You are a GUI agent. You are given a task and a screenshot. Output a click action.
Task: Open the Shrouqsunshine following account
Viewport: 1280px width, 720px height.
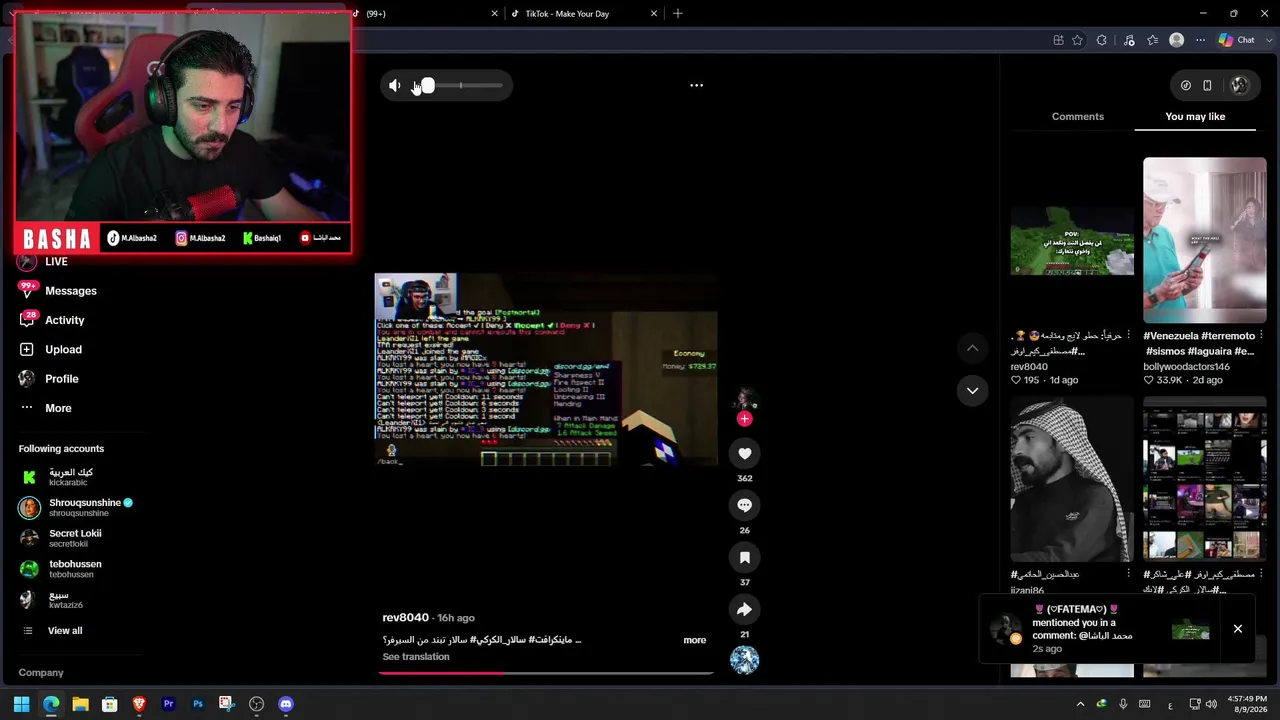point(76,508)
